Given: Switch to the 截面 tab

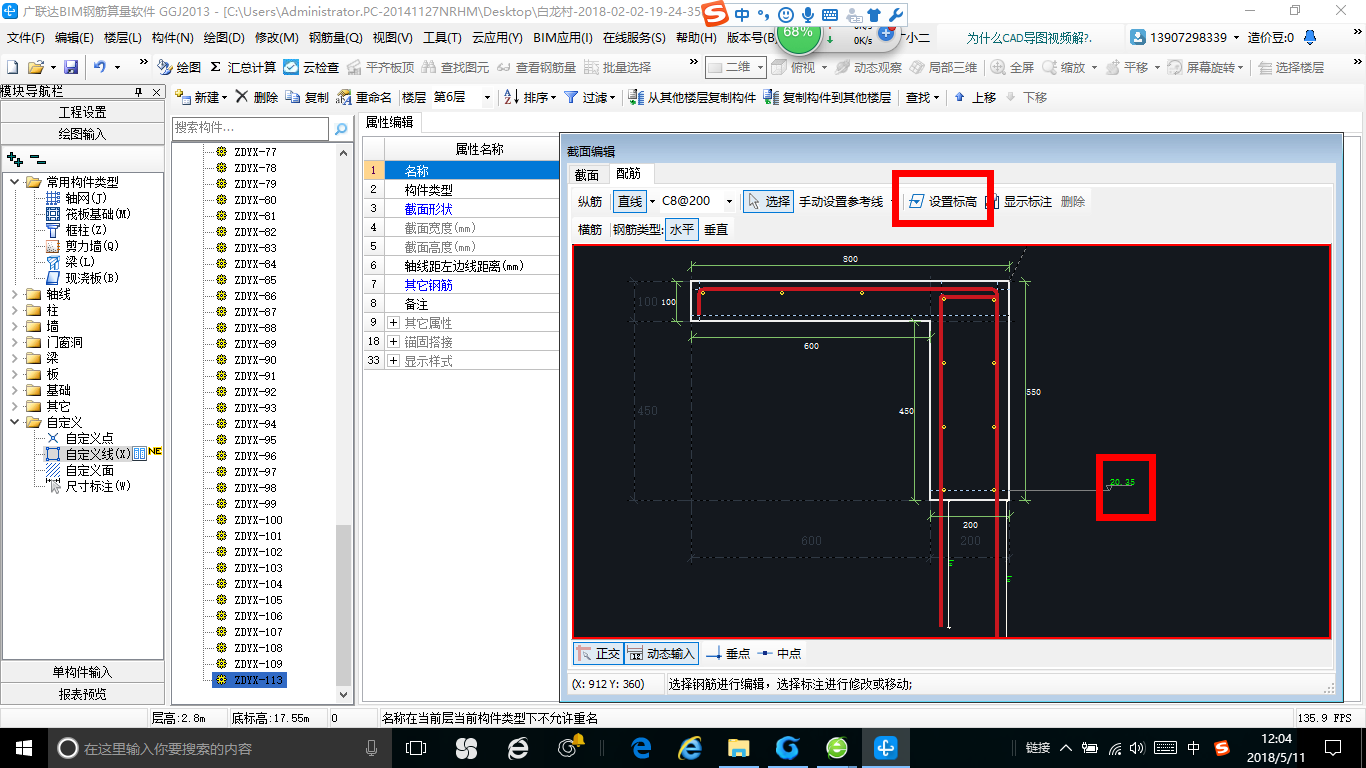Looking at the screenshot, I should (586, 174).
